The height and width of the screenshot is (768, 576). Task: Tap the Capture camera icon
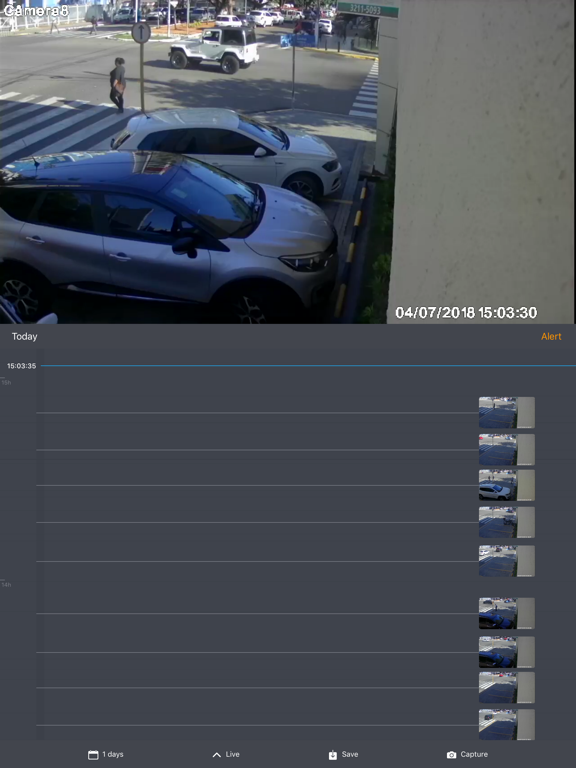point(452,755)
